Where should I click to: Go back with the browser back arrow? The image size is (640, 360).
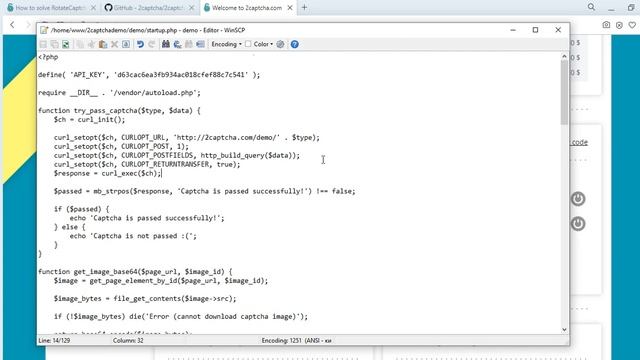12,24
